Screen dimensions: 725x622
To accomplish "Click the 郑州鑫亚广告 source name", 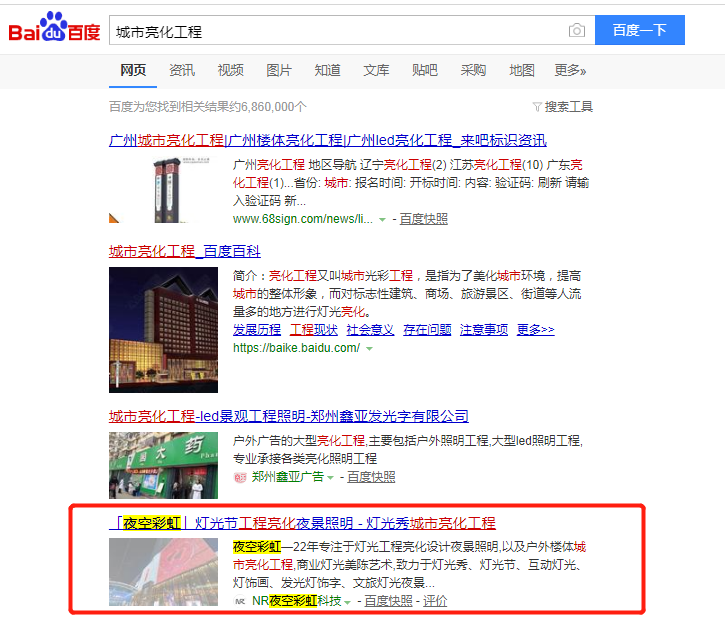I will coord(288,477).
